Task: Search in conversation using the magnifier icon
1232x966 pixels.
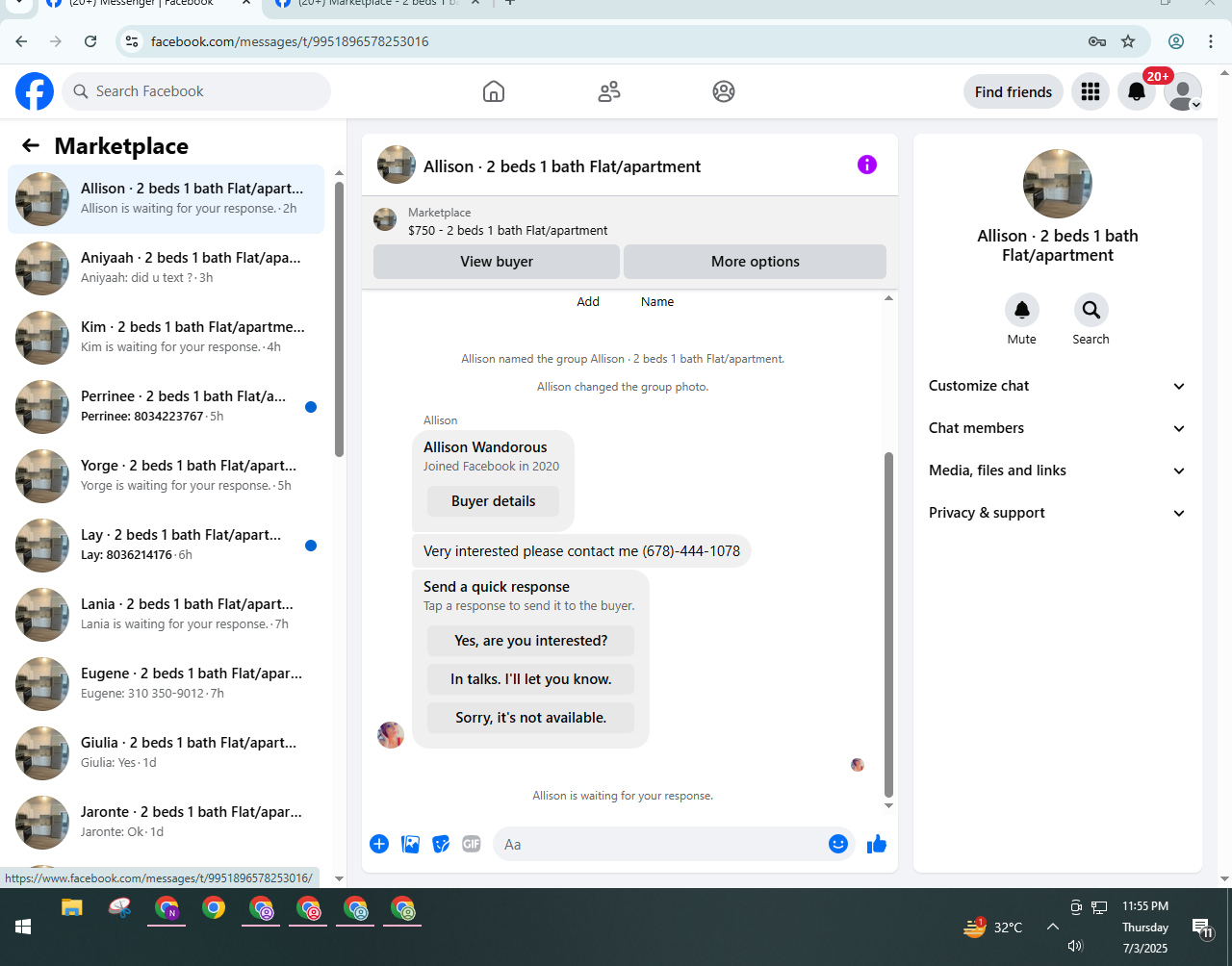Action: click(1091, 310)
